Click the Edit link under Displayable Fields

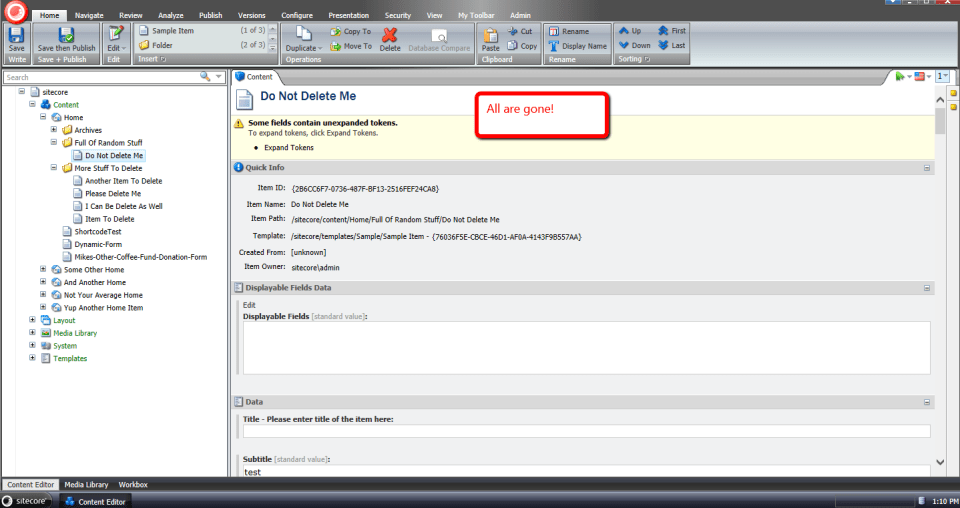point(249,305)
